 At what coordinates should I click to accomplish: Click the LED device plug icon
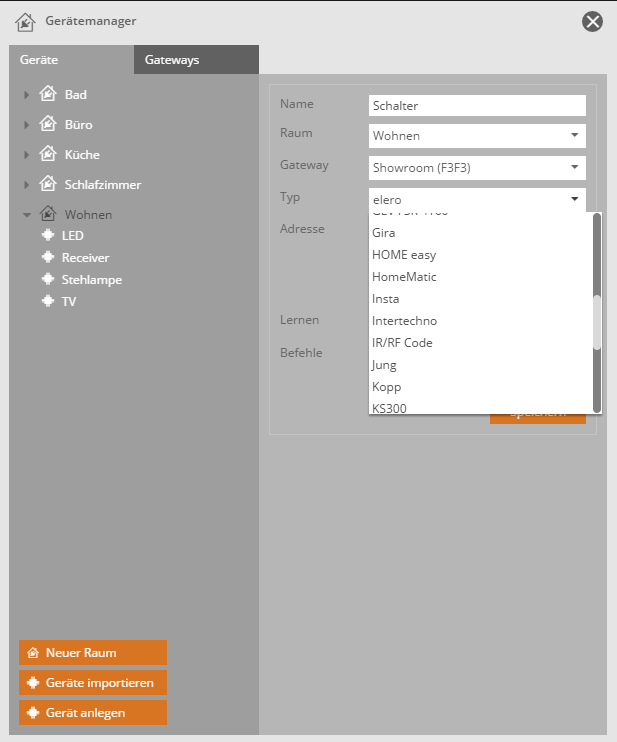46,236
